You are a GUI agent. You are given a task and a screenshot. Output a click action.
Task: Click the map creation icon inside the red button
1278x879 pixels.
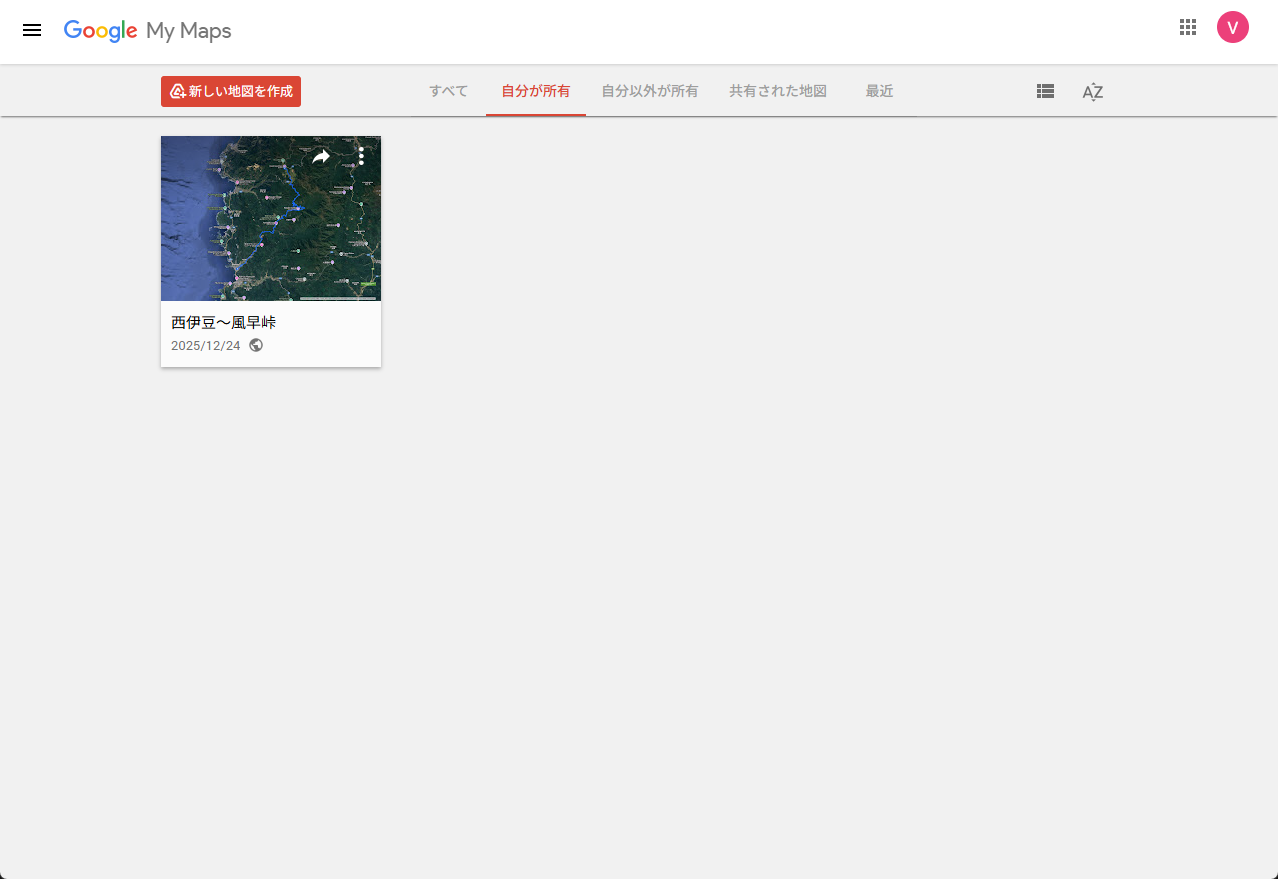click(x=178, y=90)
